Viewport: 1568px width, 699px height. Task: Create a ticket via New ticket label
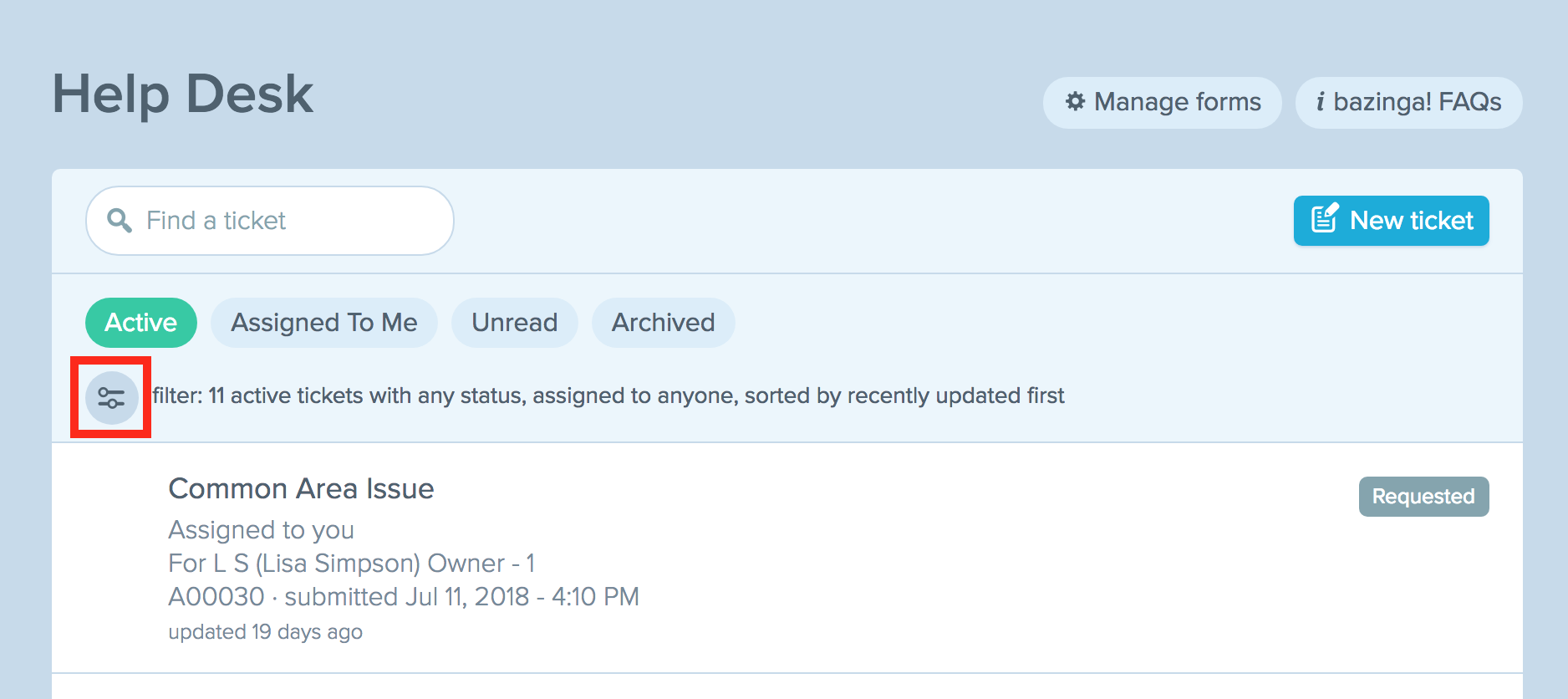coord(1412,221)
